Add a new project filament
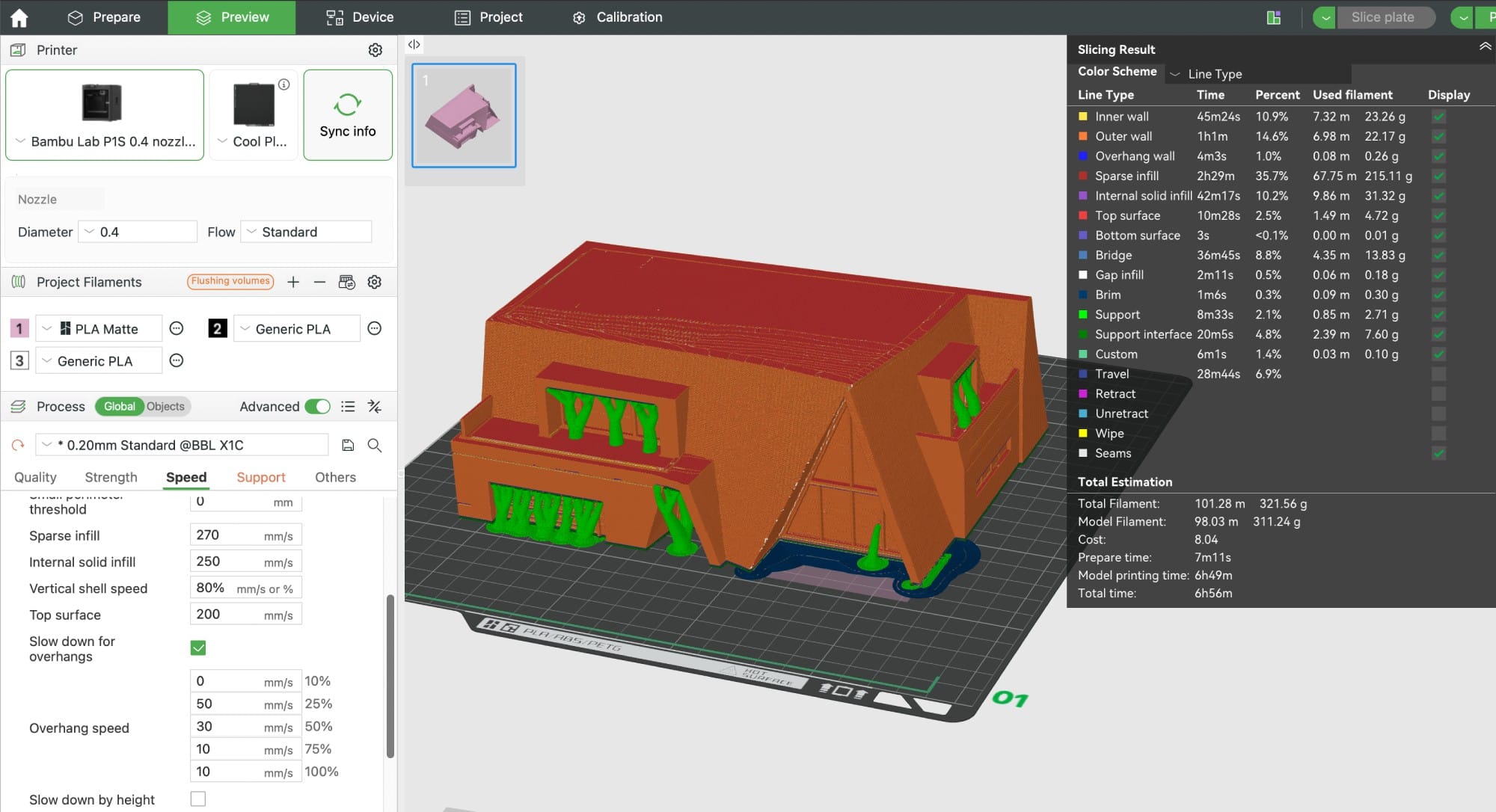Screen dimensions: 1496x812 pos(293,282)
